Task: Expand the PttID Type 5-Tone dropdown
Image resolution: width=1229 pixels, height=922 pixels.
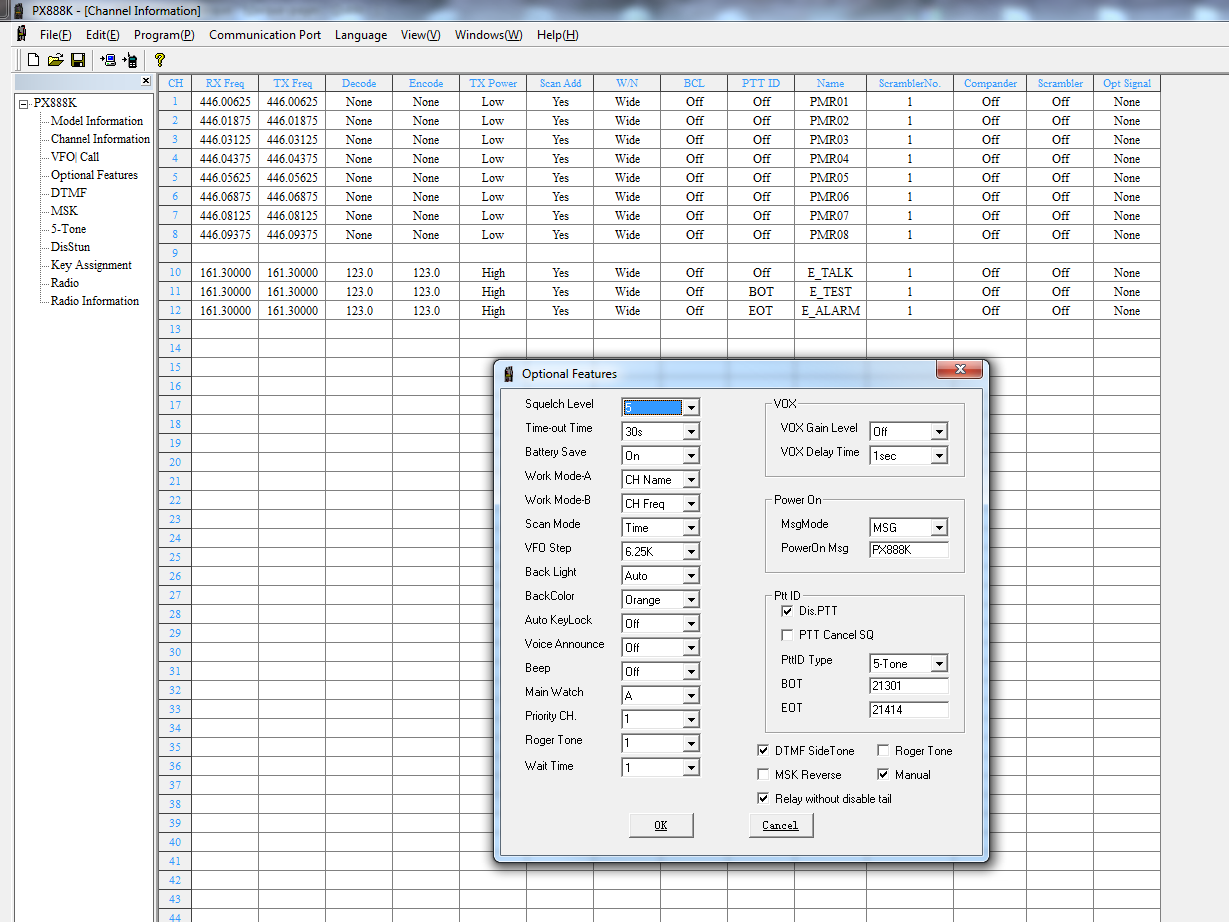Action: (938, 664)
